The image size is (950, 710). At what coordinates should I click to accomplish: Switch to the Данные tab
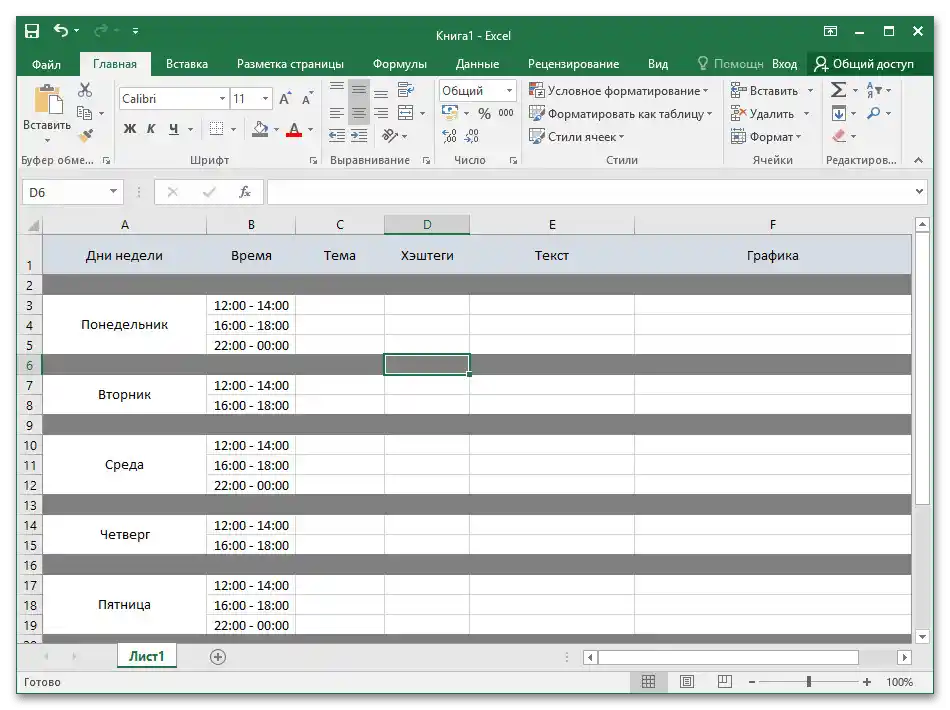coord(477,64)
